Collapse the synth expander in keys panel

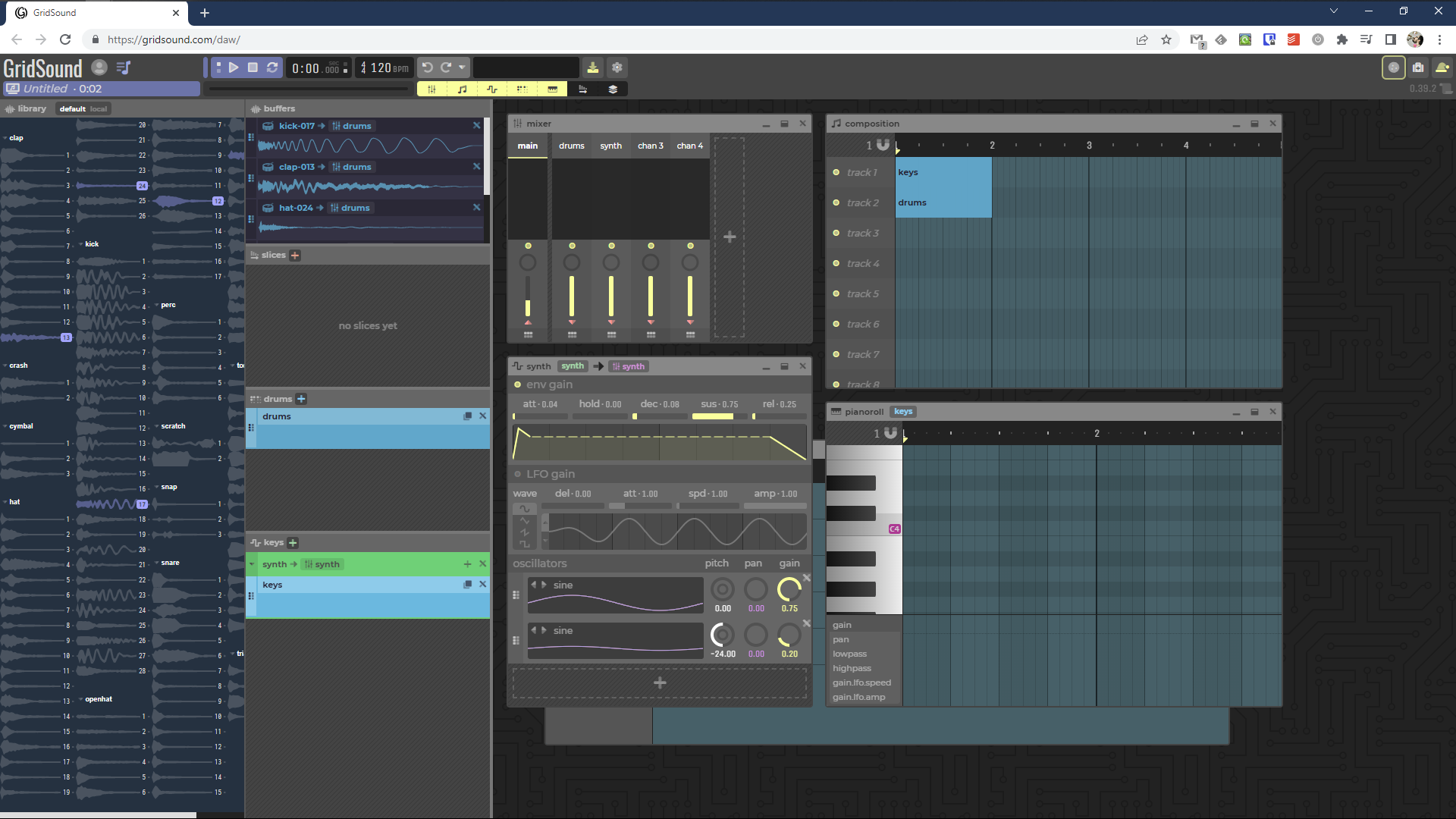[x=252, y=564]
